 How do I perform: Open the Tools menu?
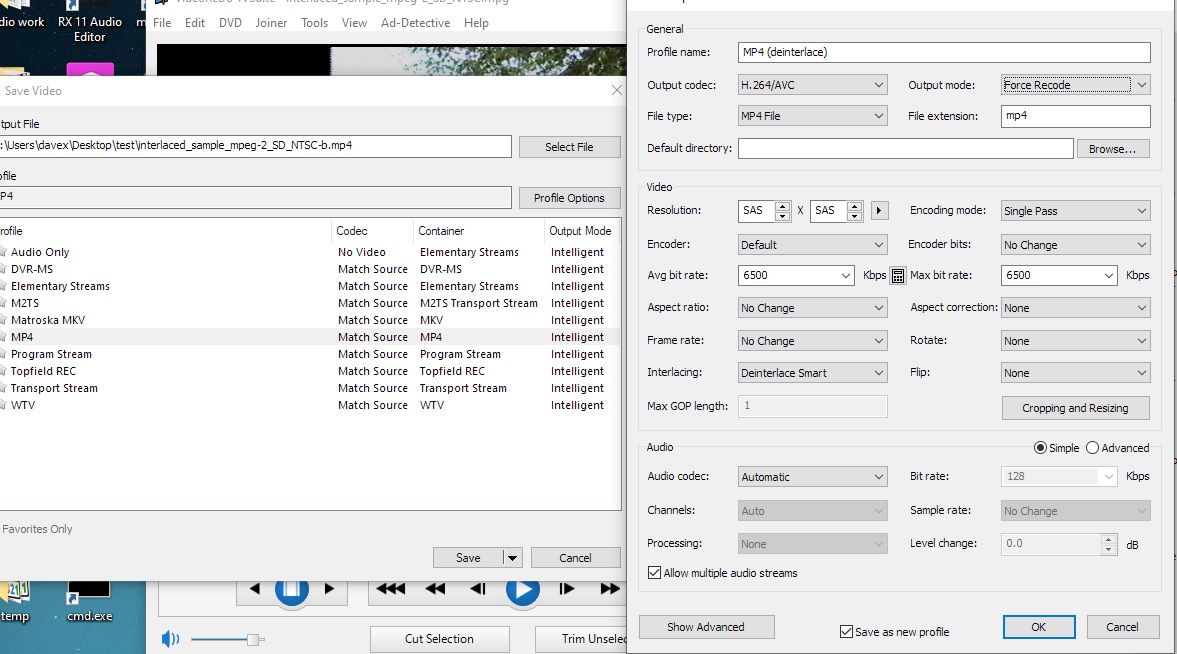tap(315, 23)
